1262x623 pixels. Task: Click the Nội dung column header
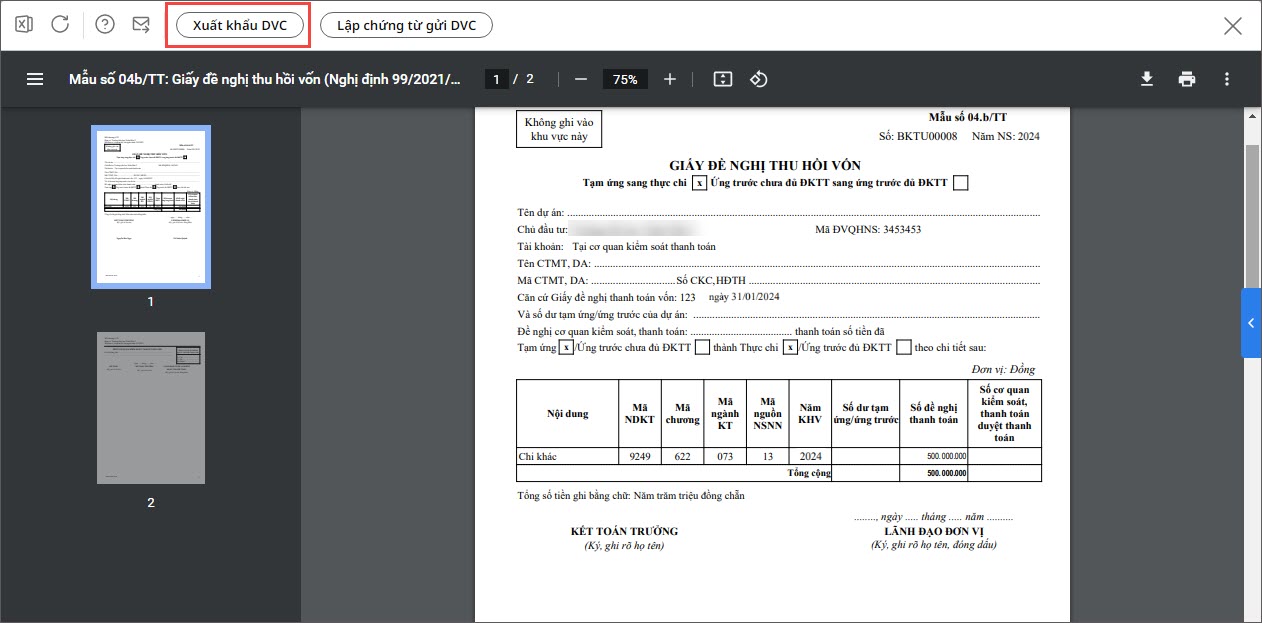click(568, 414)
